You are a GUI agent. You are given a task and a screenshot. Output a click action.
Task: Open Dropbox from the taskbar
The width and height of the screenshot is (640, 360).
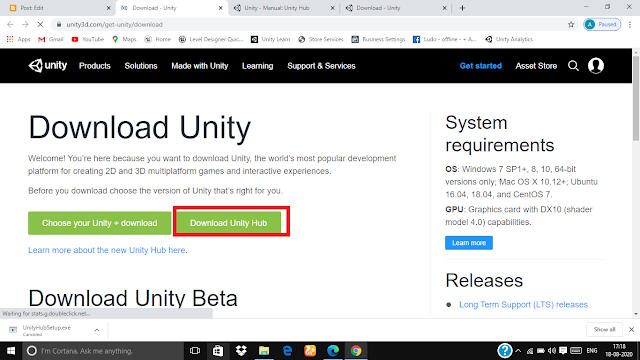(241, 351)
